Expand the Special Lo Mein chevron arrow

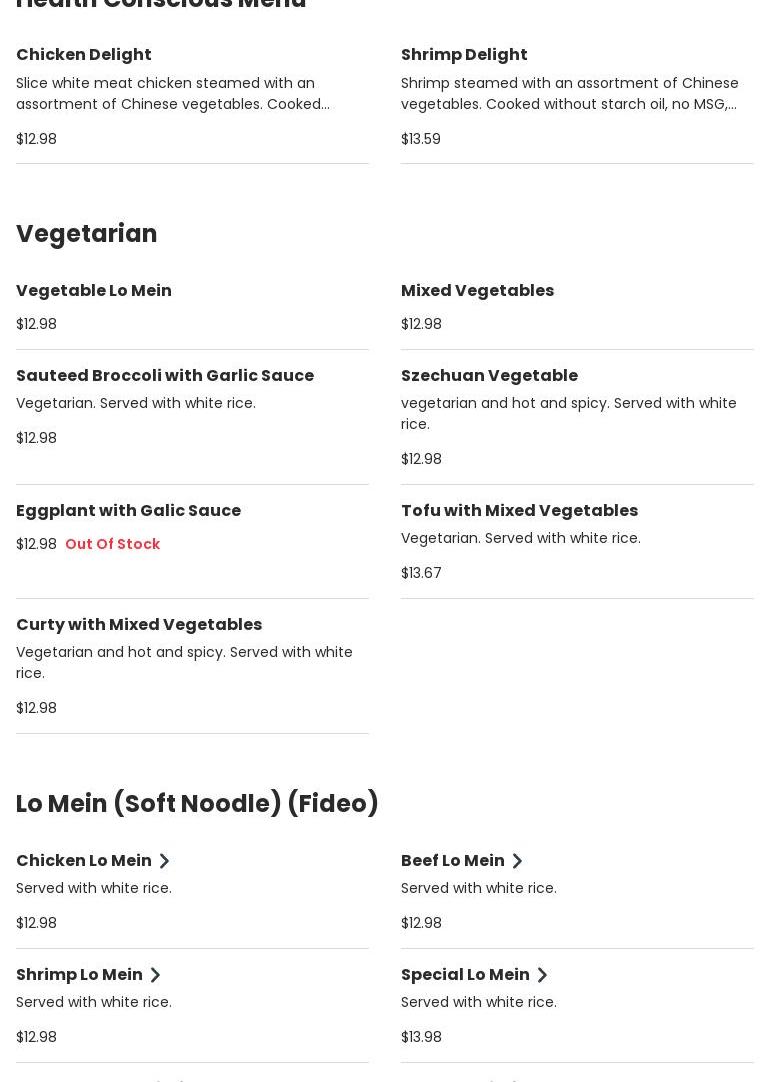click(542, 975)
